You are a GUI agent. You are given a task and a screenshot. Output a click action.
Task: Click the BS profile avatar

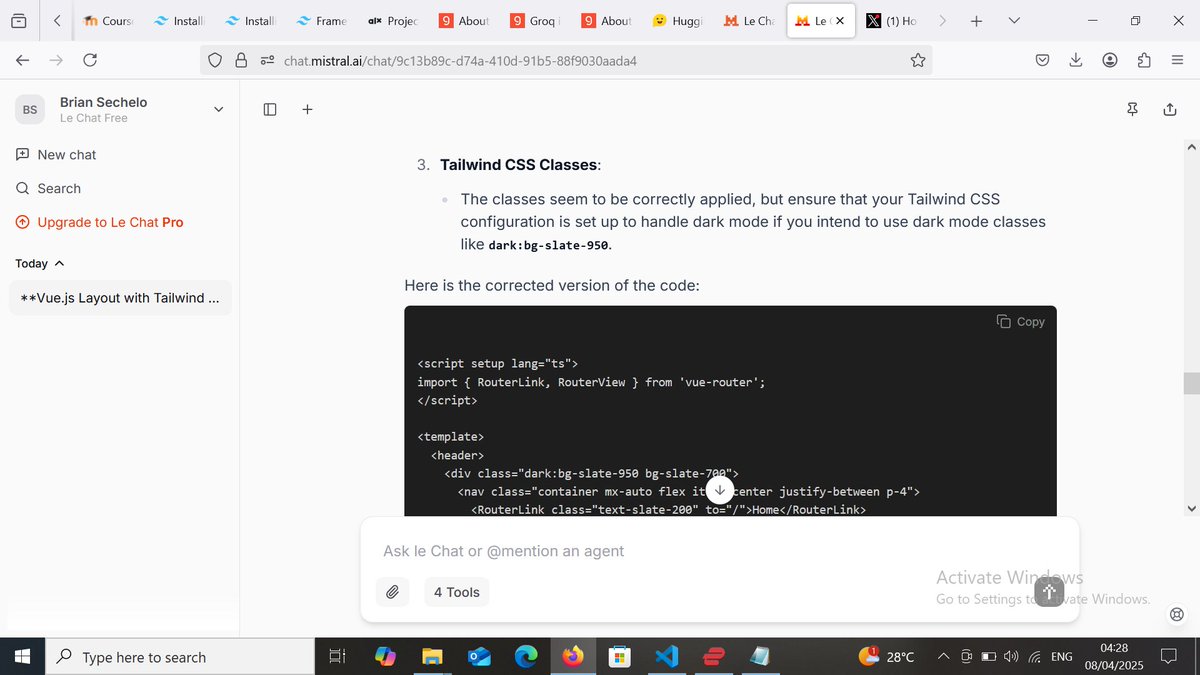(30, 109)
